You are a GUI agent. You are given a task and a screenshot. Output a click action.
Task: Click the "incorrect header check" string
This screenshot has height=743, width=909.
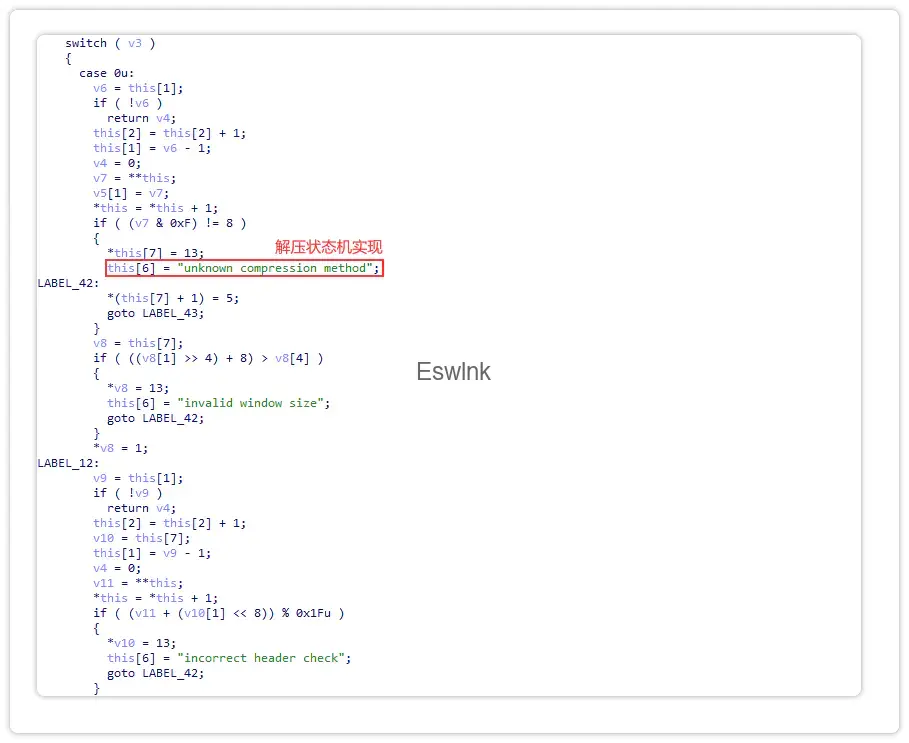point(263,658)
